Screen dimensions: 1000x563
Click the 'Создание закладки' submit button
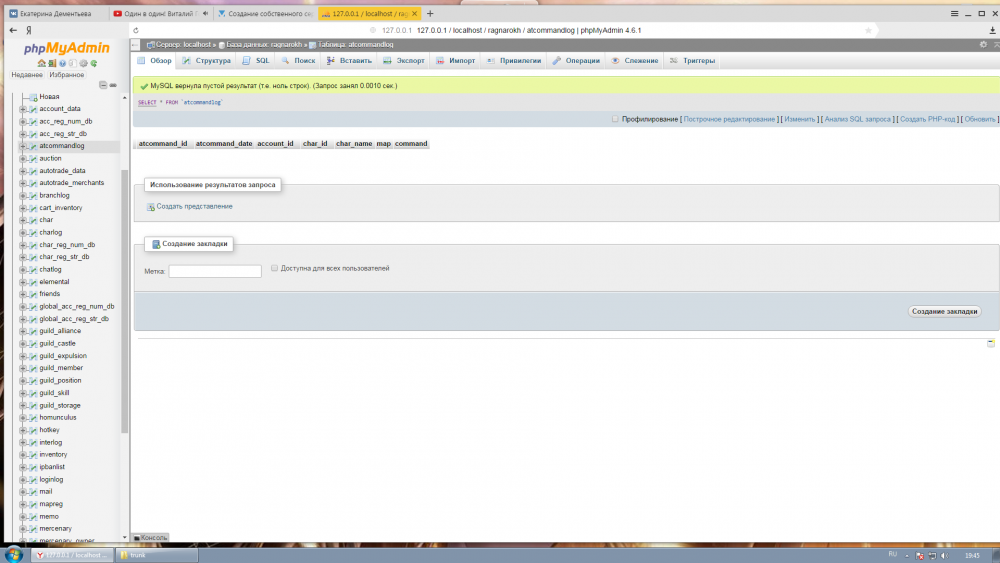[944, 311]
